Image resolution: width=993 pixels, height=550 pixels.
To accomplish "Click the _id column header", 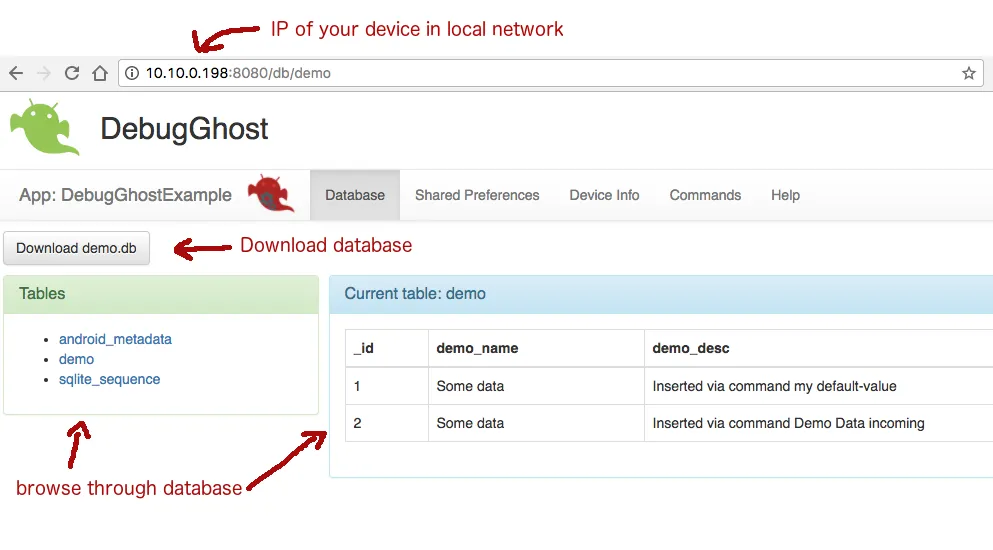I will pyautogui.click(x=387, y=348).
